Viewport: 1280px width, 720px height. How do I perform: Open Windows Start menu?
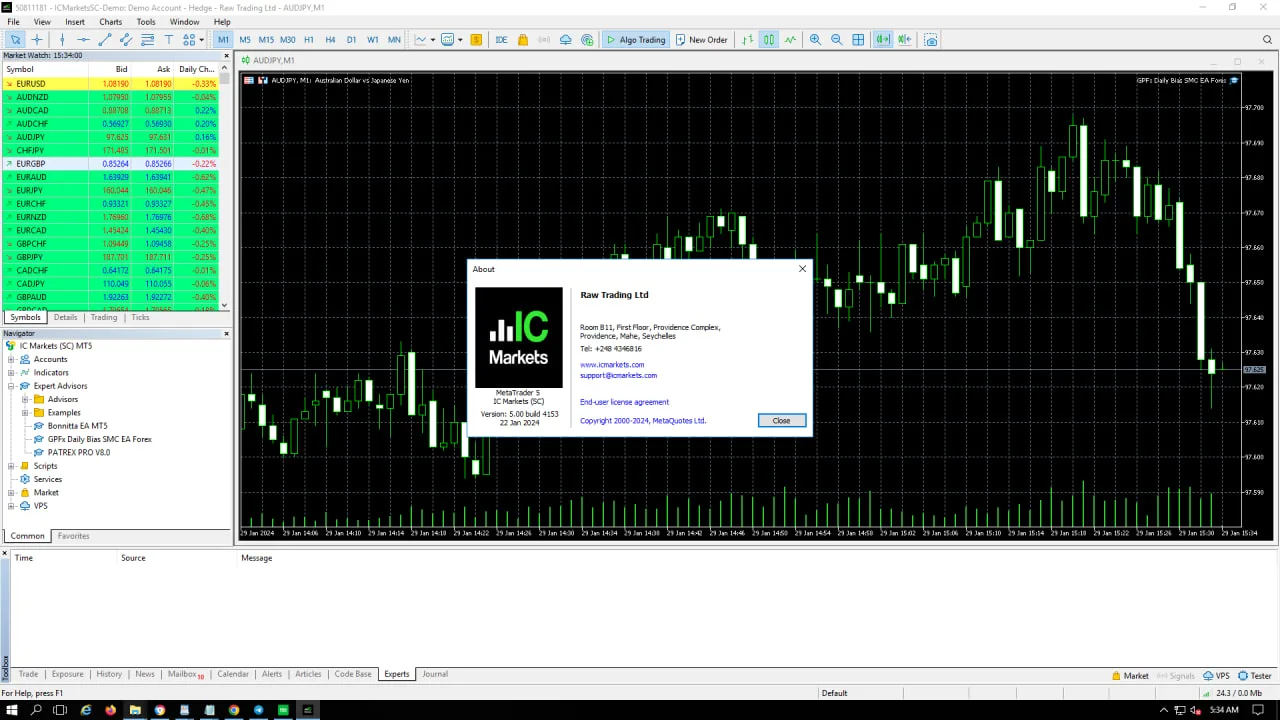pos(13,710)
